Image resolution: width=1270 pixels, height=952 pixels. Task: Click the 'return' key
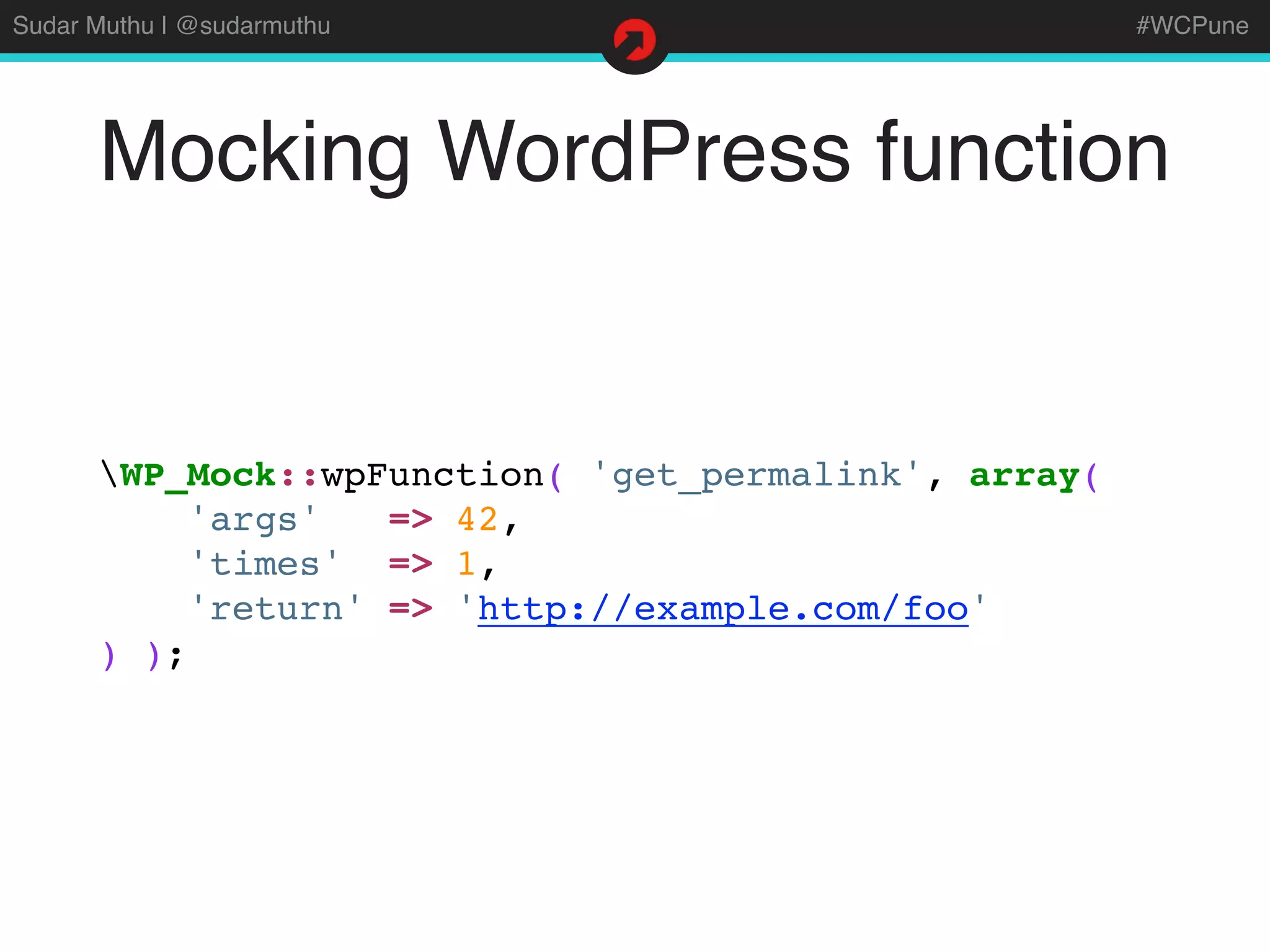pos(277,609)
